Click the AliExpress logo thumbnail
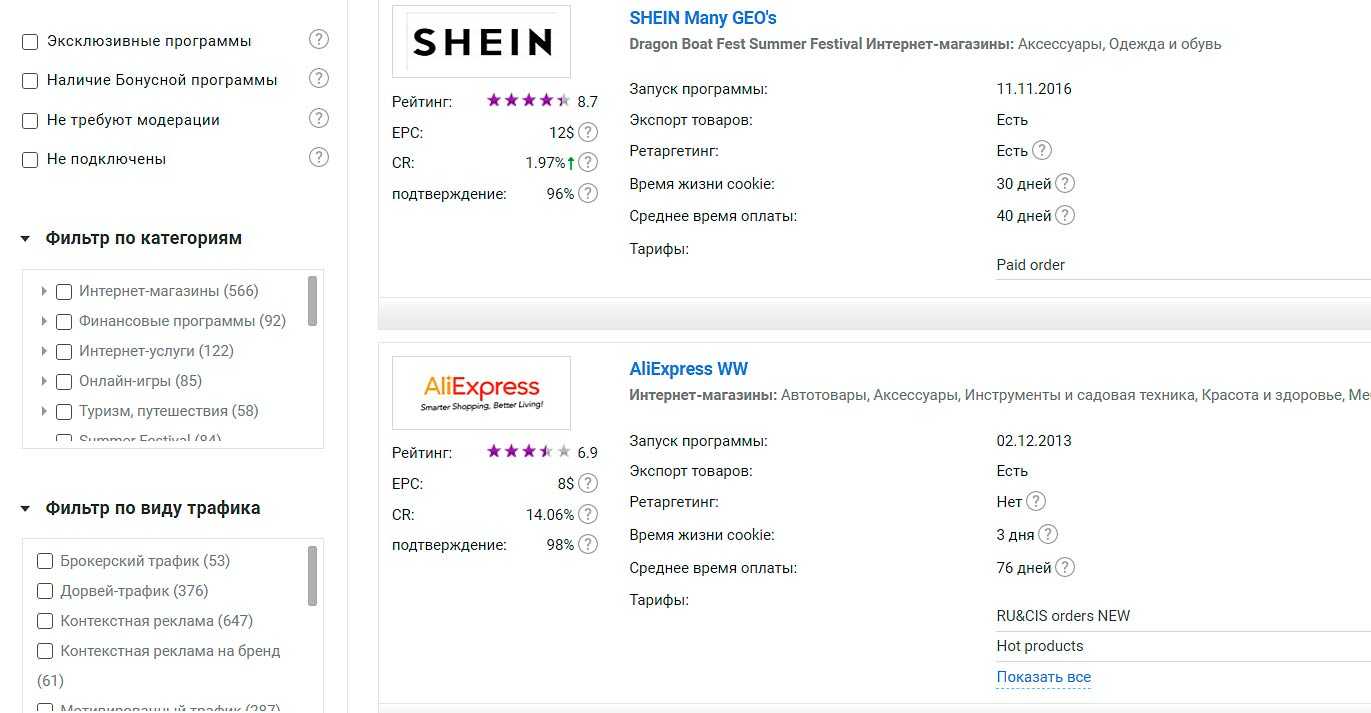Viewport: 1371px width, 713px height. 481,392
